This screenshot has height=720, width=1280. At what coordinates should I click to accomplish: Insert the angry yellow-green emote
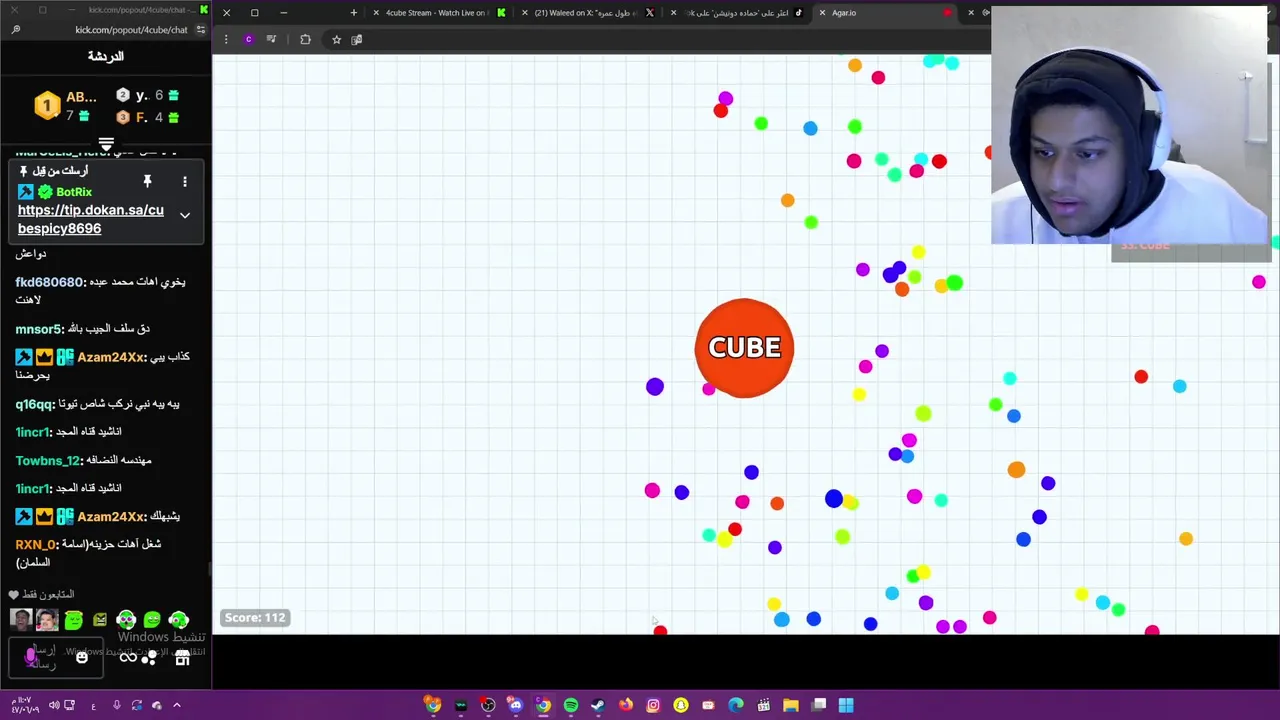point(100,621)
